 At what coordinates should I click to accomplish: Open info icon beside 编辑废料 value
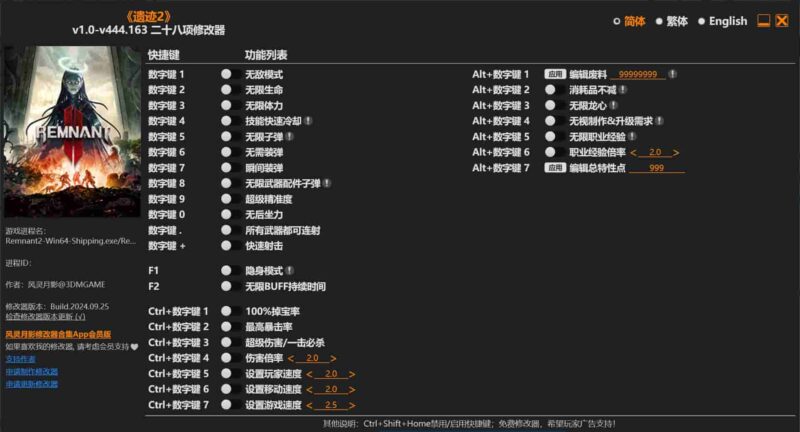[672, 74]
